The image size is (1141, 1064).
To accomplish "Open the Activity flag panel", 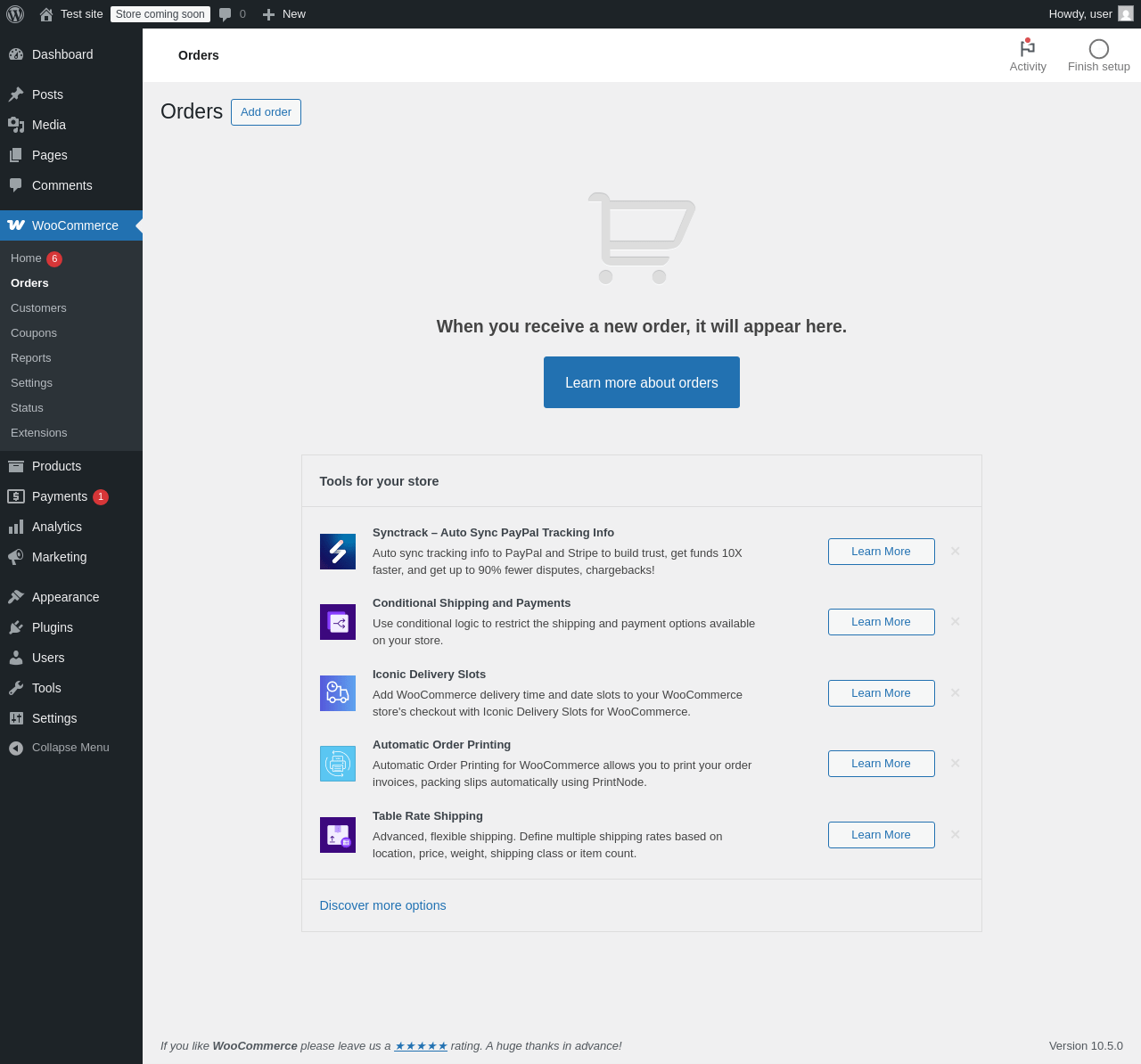I will (x=1028, y=55).
